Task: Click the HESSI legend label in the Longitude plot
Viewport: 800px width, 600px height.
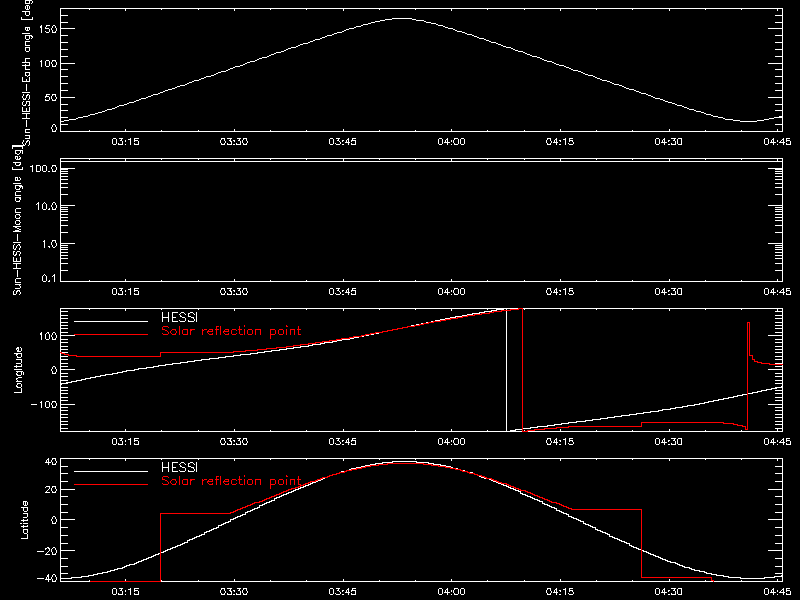Action: pyautogui.click(x=179, y=317)
